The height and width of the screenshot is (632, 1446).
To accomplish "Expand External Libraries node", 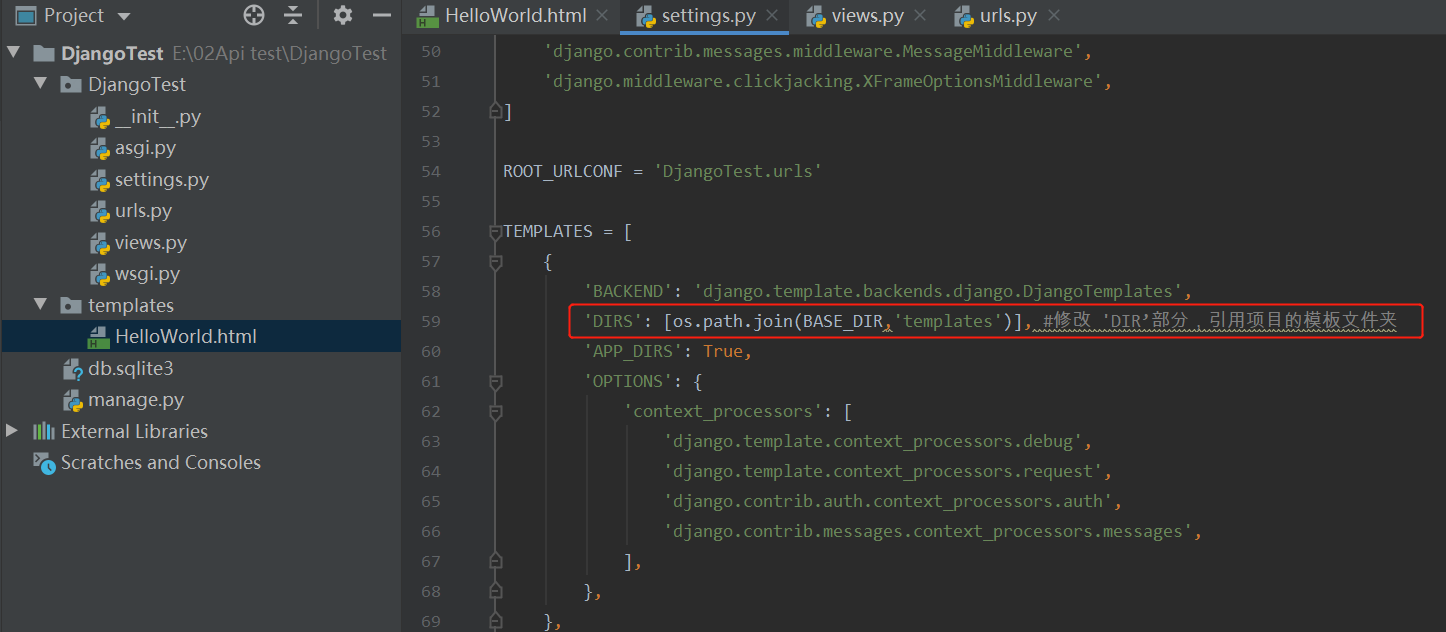I will pos(13,431).
